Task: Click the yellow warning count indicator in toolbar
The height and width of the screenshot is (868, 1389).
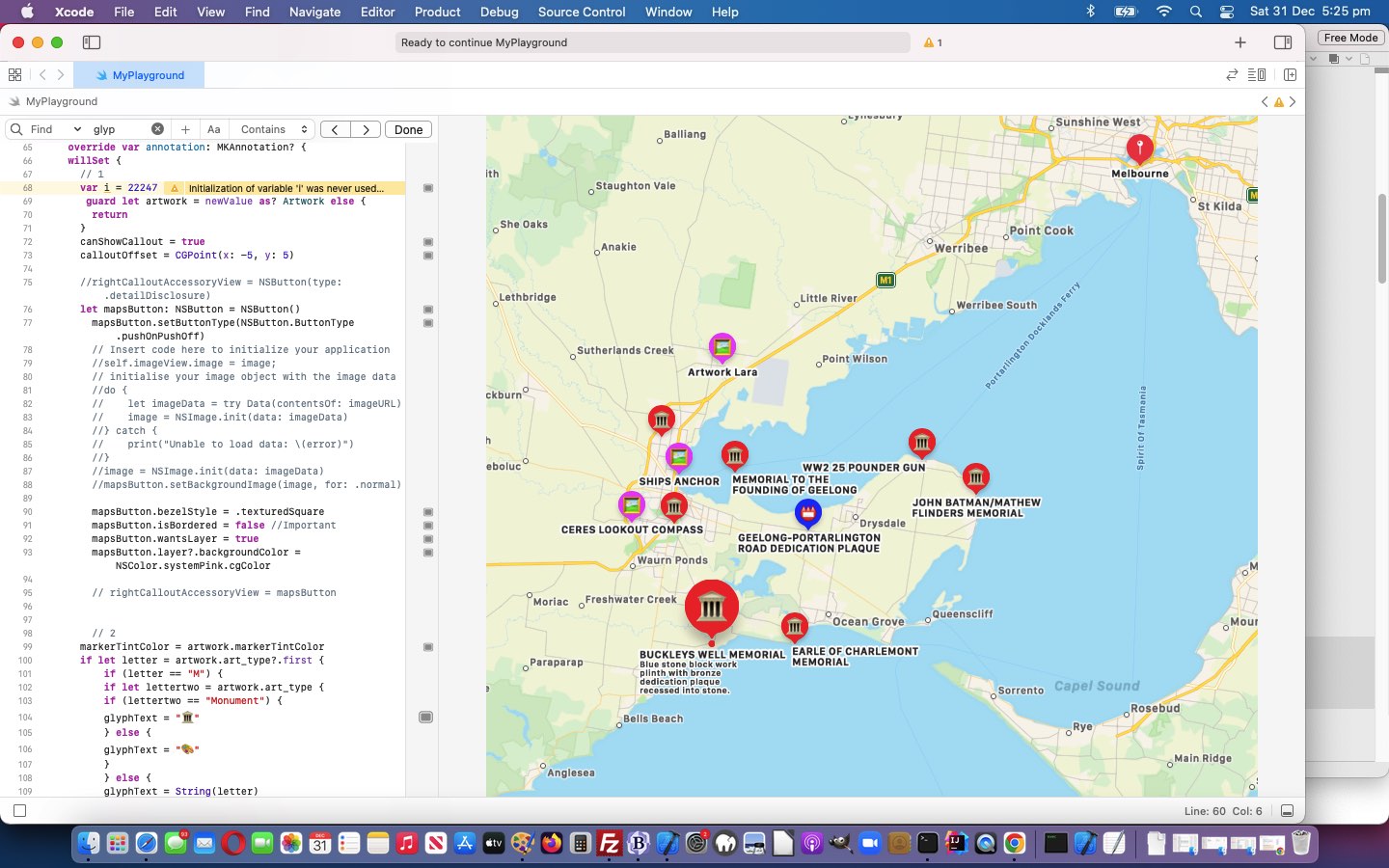Action: (933, 42)
